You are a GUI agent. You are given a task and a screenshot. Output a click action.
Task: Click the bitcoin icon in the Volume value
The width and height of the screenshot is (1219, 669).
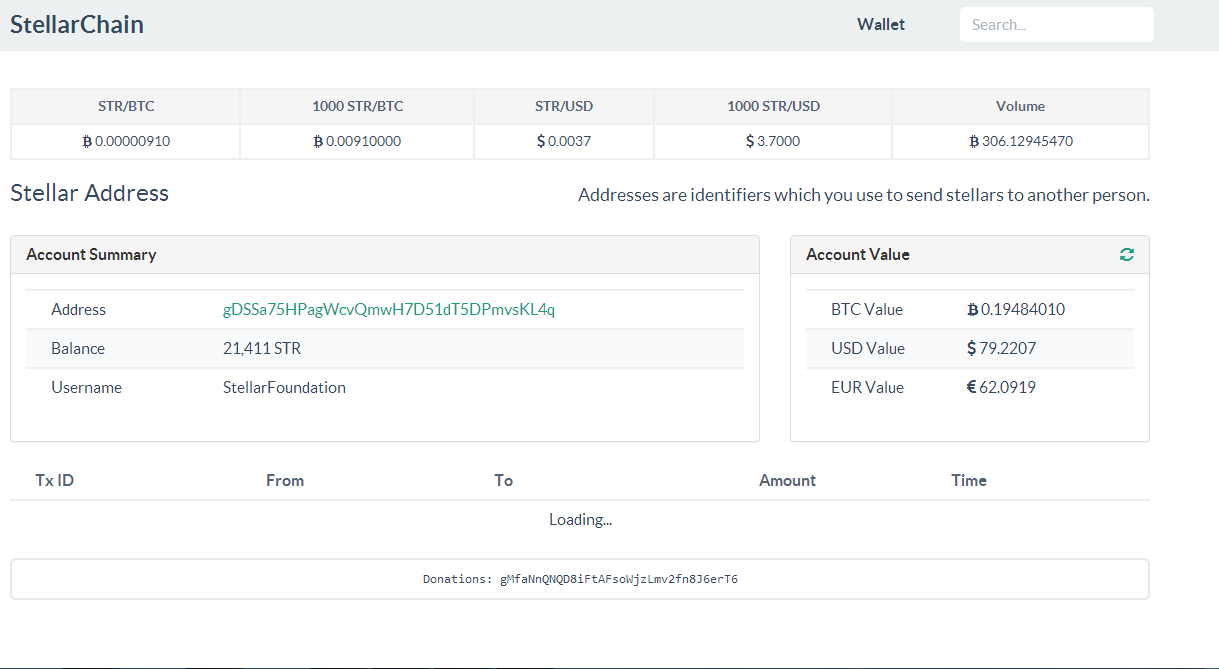coord(974,142)
